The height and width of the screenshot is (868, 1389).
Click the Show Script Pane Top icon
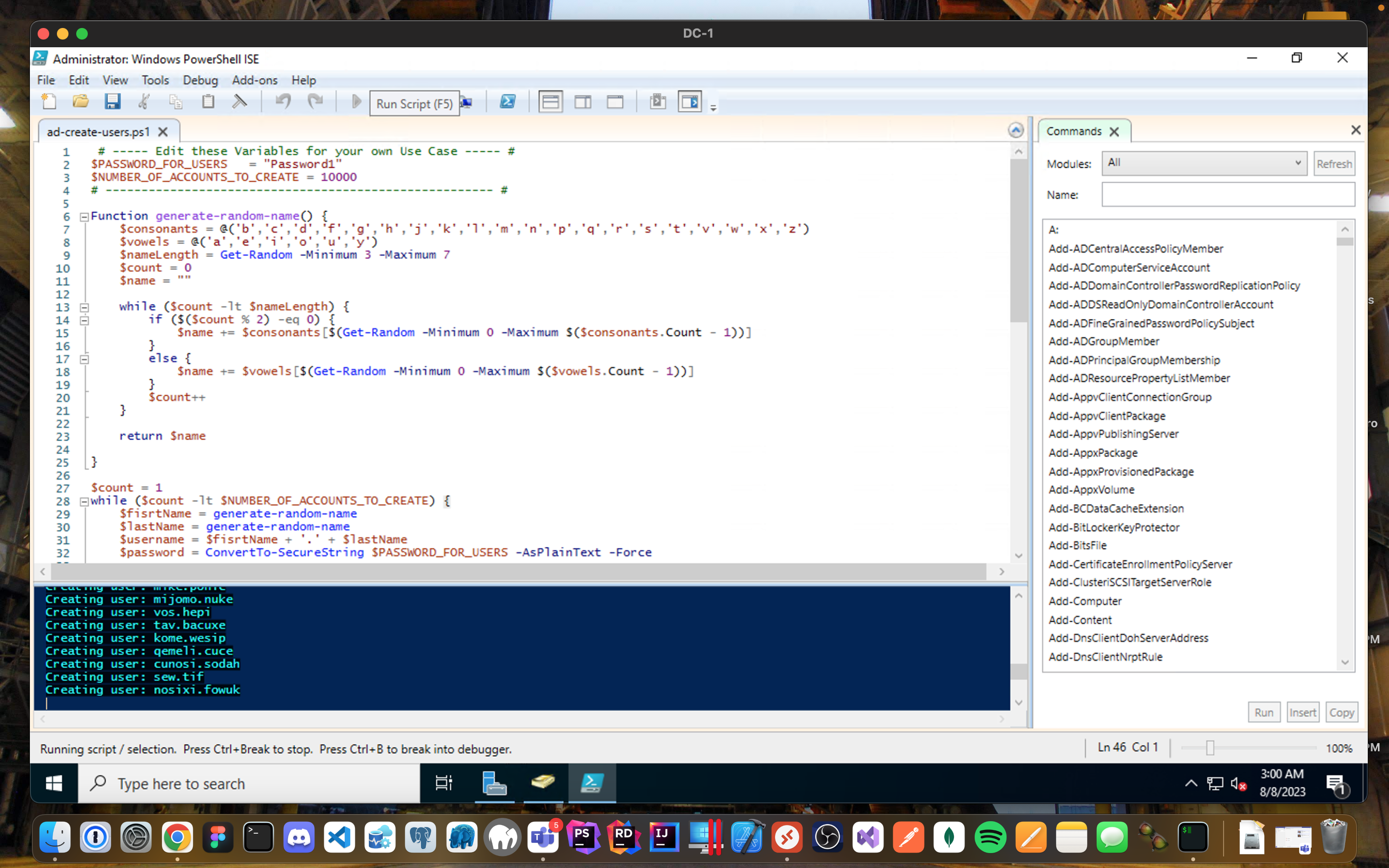550,102
